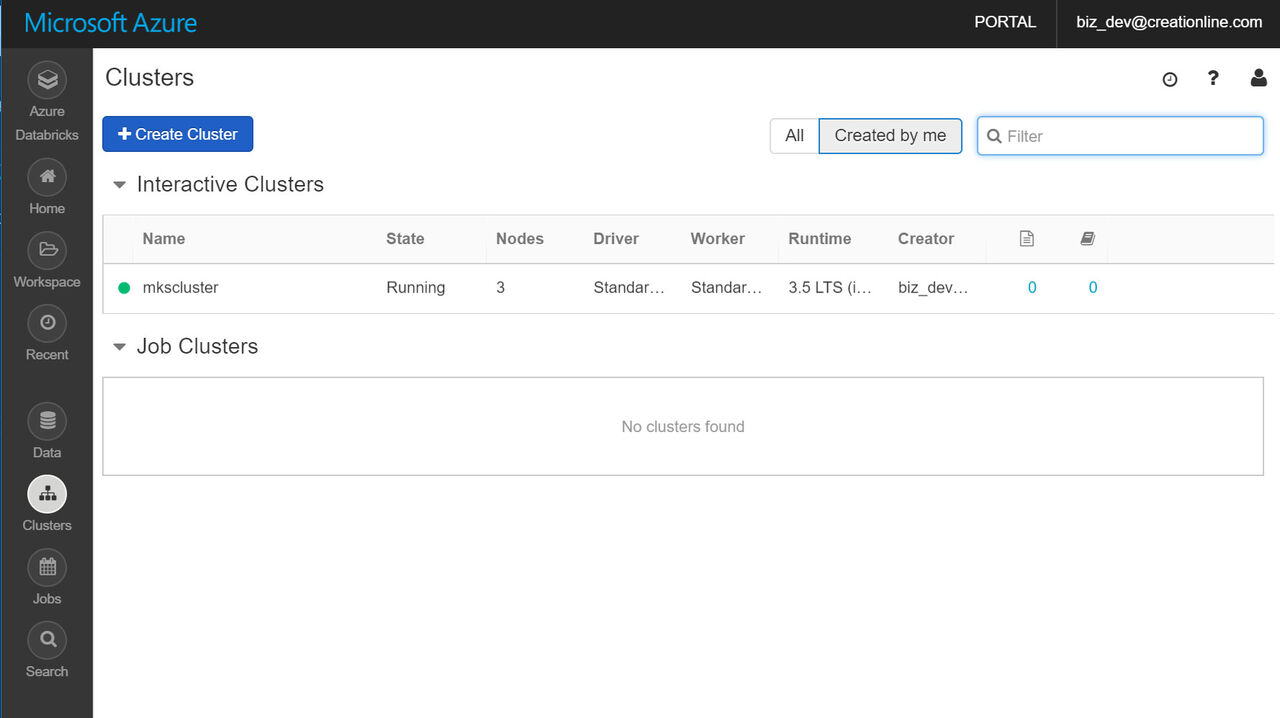Click the libraries book column header icon
1280x718 pixels.
(1088, 239)
